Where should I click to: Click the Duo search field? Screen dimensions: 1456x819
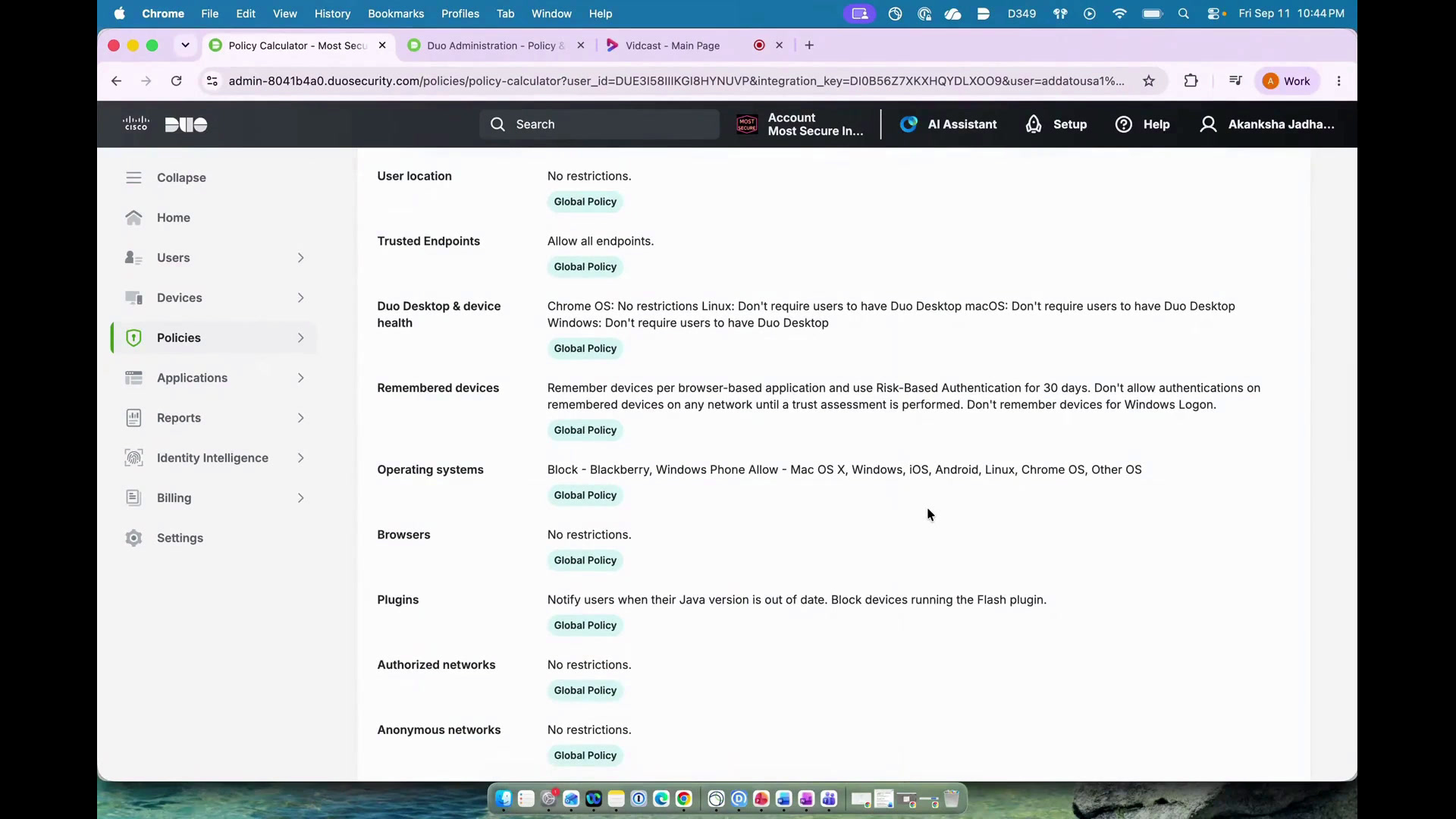599,124
